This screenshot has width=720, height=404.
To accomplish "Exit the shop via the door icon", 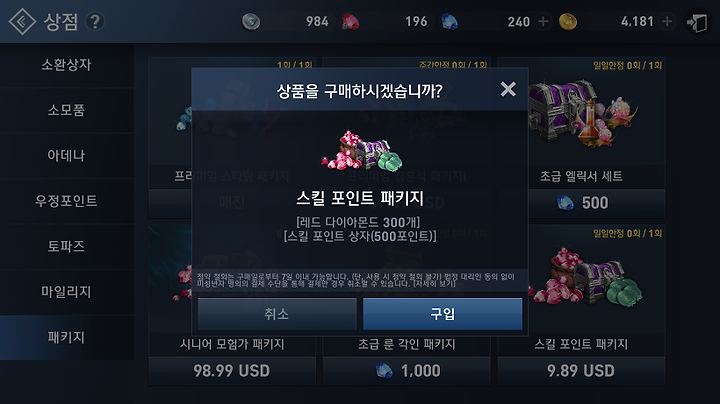I will [x=697, y=22].
